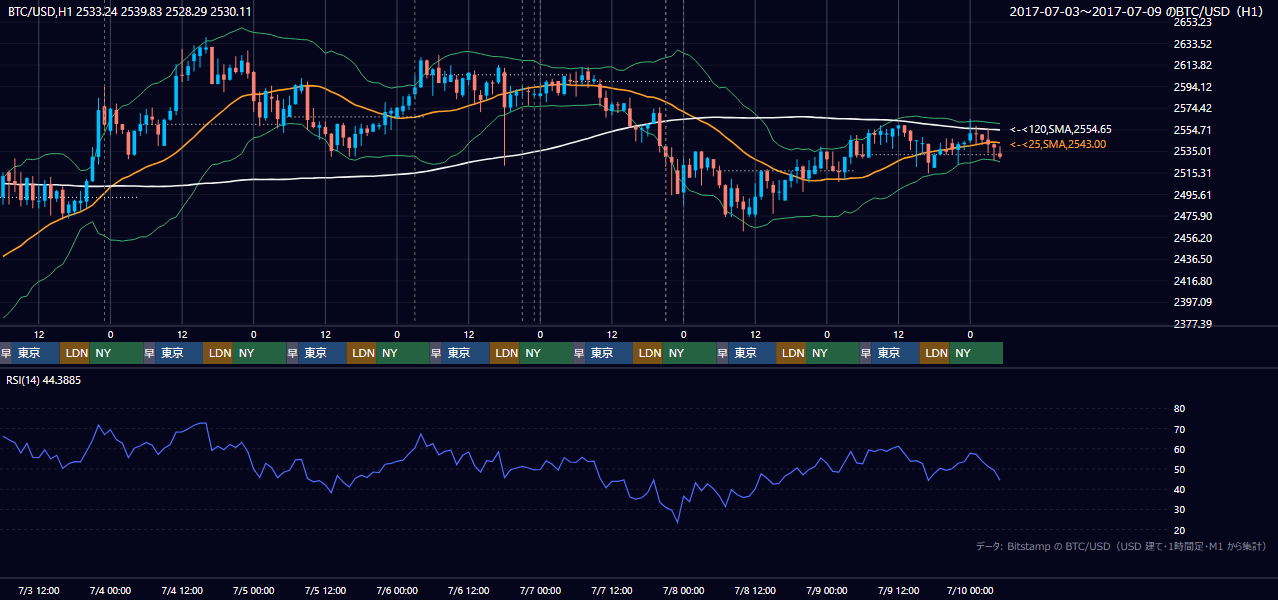Image resolution: width=1278 pixels, height=600 pixels.
Task: Click the 7/4 00:00 date label
Action: pyautogui.click(x=111, y=590)
